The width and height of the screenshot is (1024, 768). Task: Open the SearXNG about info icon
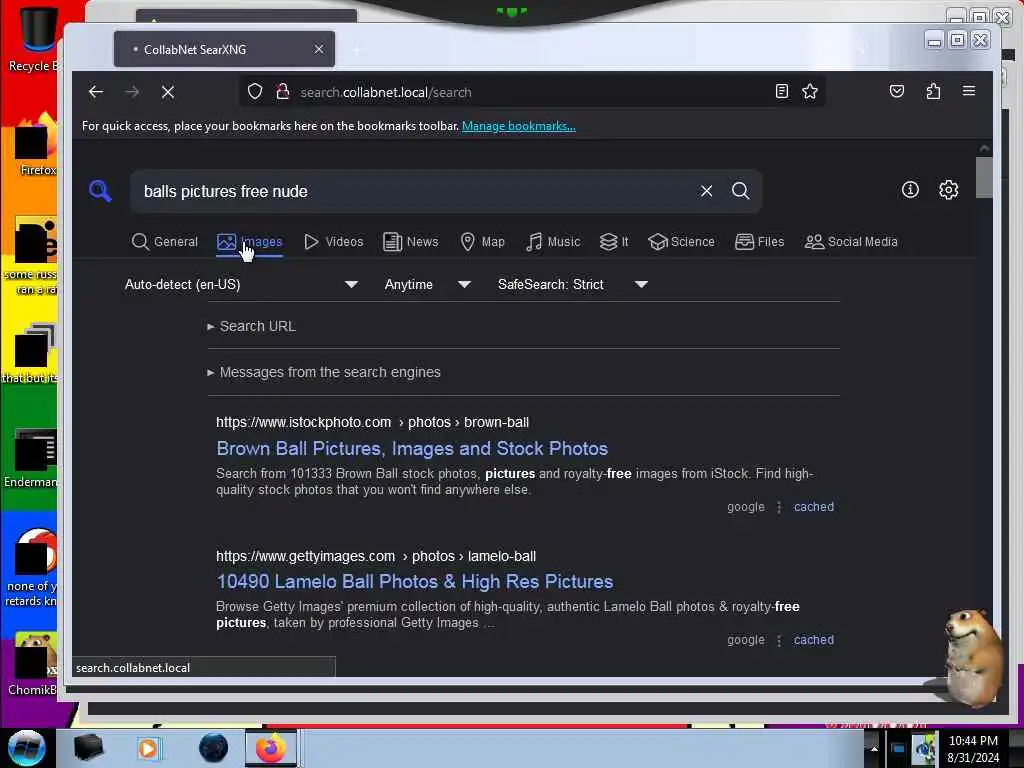[x=910, y=190]
